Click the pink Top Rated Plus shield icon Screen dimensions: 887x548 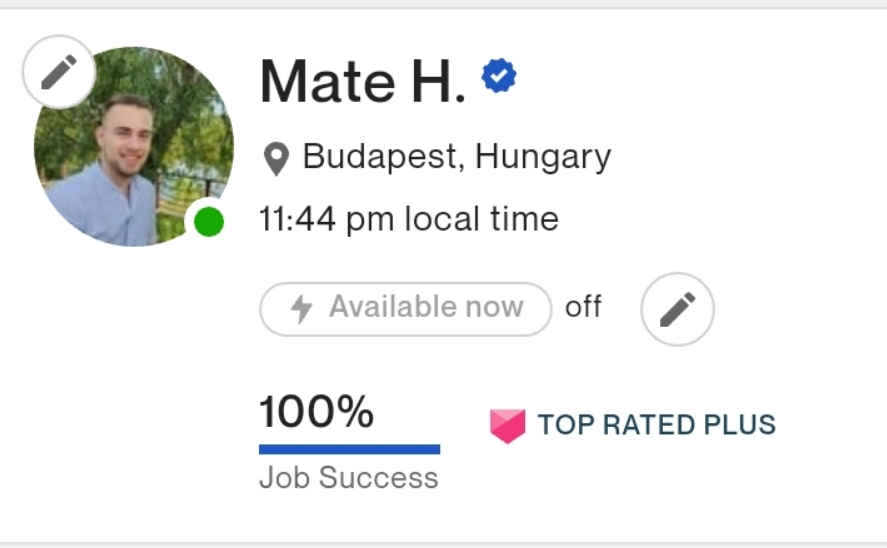pyautogui.click(x=507, y=425)
